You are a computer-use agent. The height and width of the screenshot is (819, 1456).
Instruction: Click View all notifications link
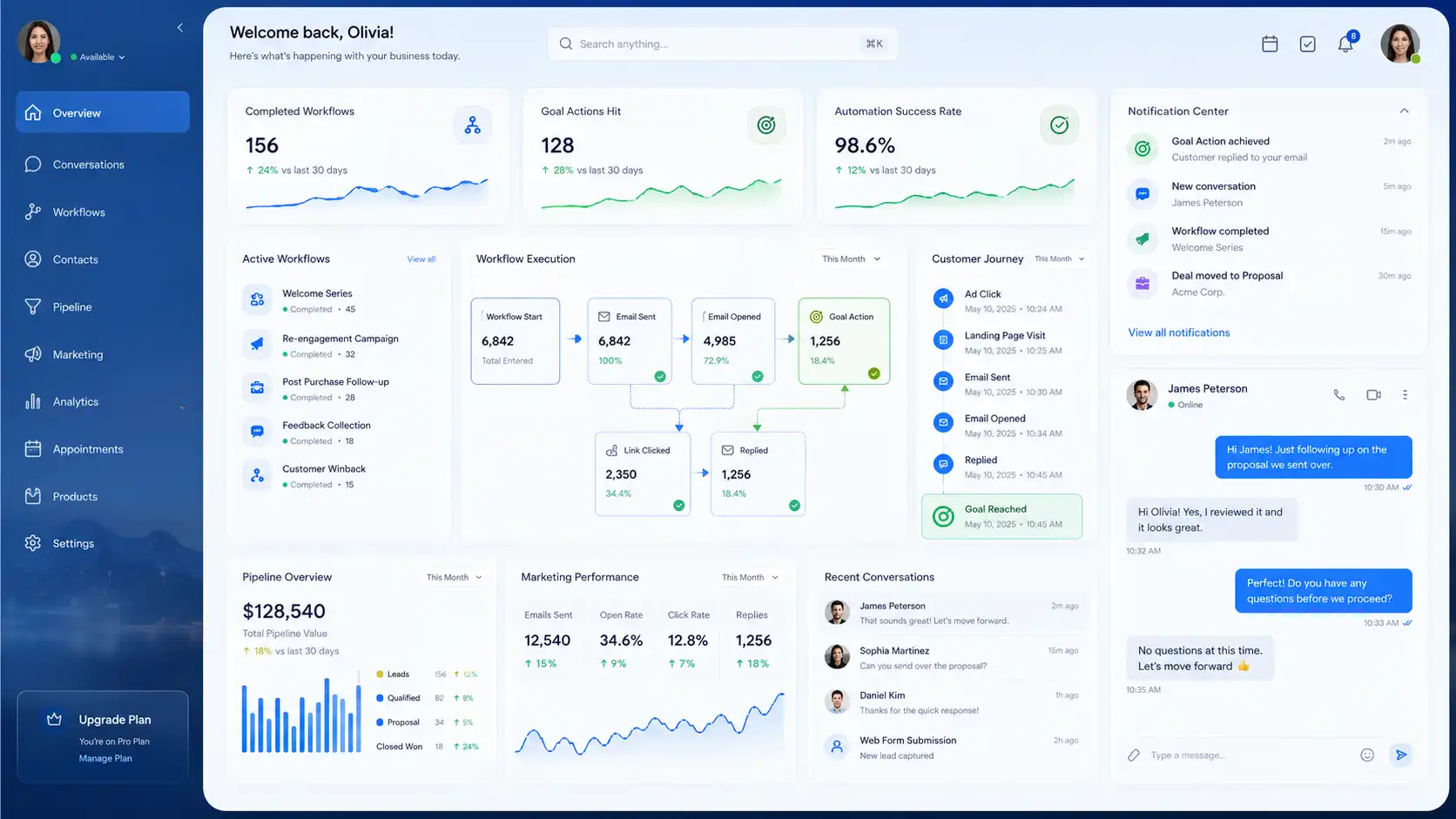point(1179,332)
